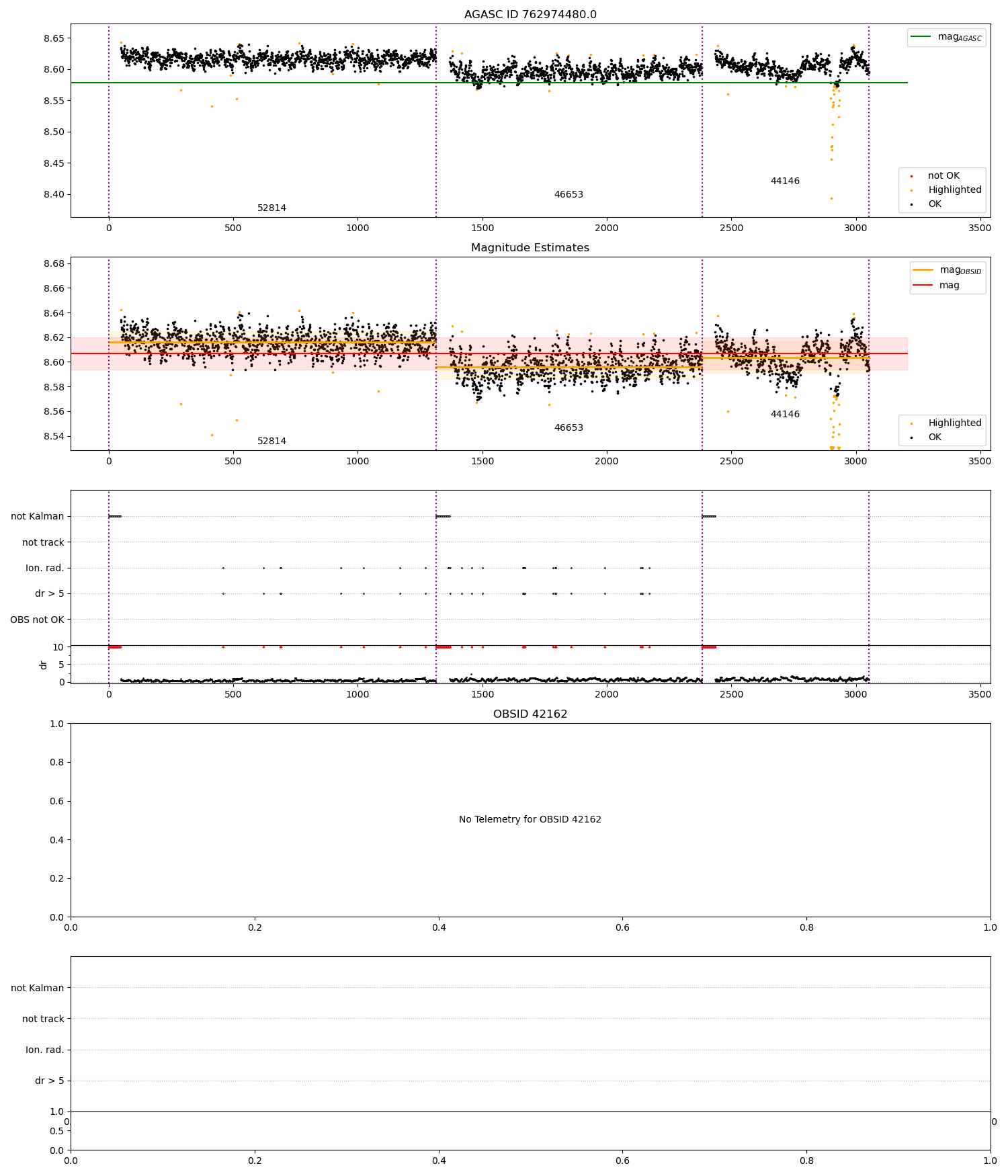Click 'not Kalman' label in the flags plot with data
This screenshot has width=1008, height=1176.
(x=38, y=517)
